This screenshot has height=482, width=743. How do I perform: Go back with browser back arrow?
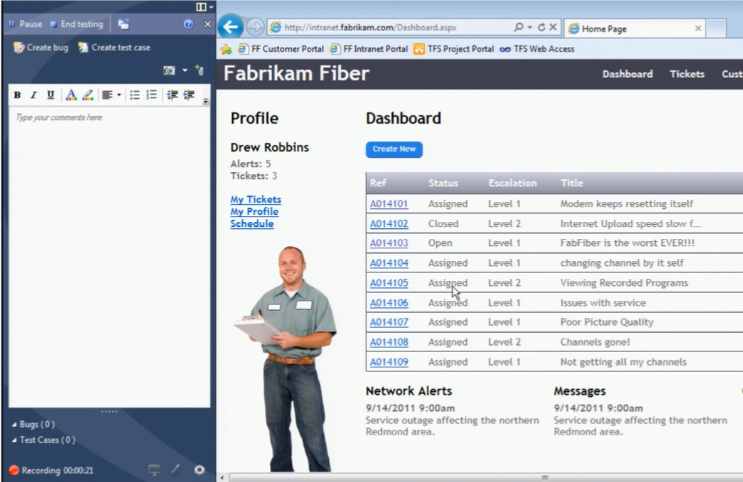point(231,27)
